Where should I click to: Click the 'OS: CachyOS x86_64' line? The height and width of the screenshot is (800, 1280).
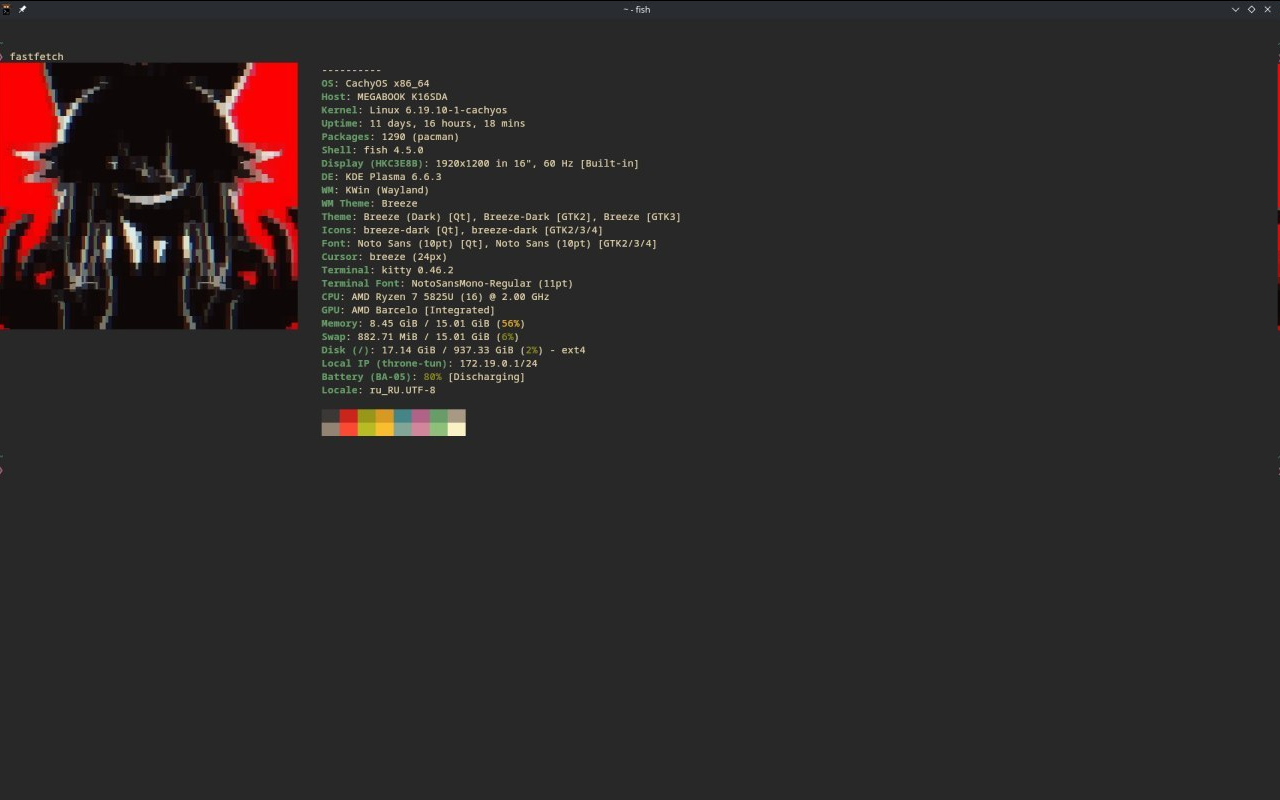(x=375, y=84)
